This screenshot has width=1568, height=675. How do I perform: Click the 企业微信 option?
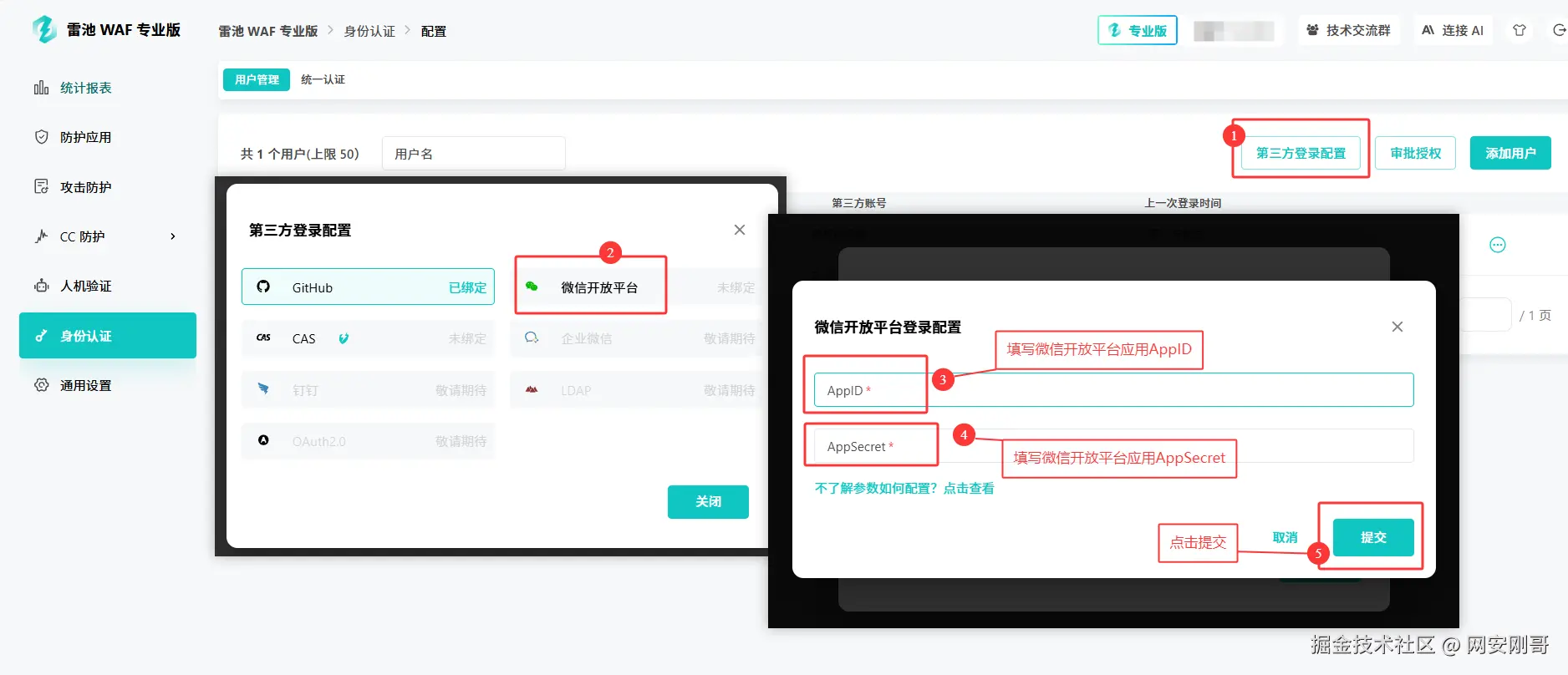point(637,338)
